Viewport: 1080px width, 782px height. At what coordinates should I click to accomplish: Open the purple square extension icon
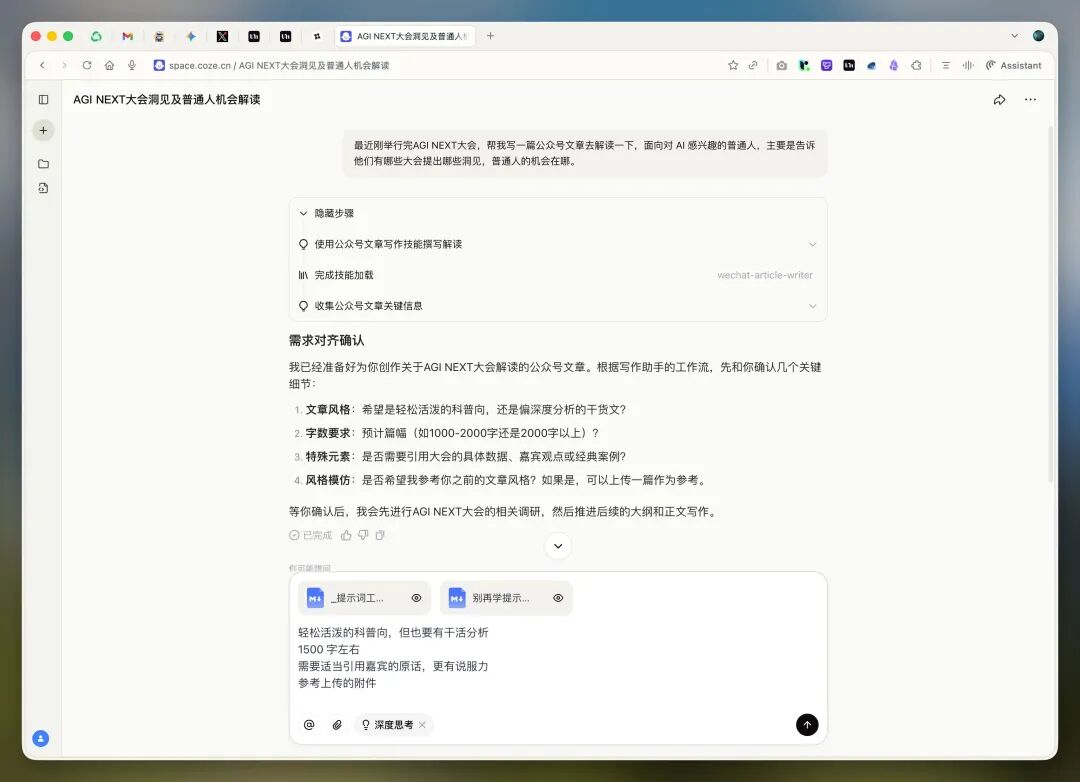click(827, 65)
